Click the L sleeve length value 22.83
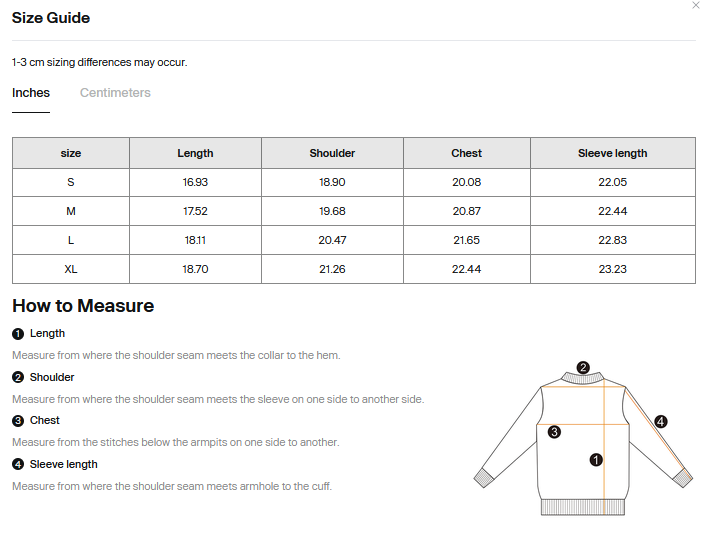 tap(612, 240)
